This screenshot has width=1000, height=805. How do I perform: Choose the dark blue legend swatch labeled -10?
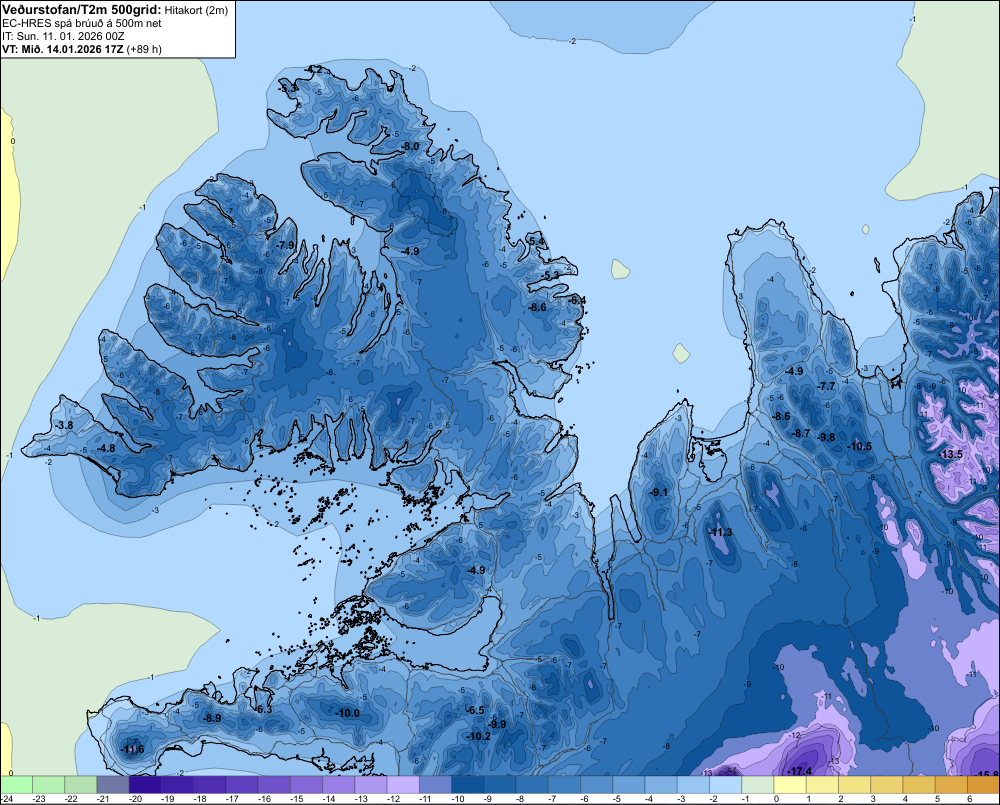[x=467, y=784]
